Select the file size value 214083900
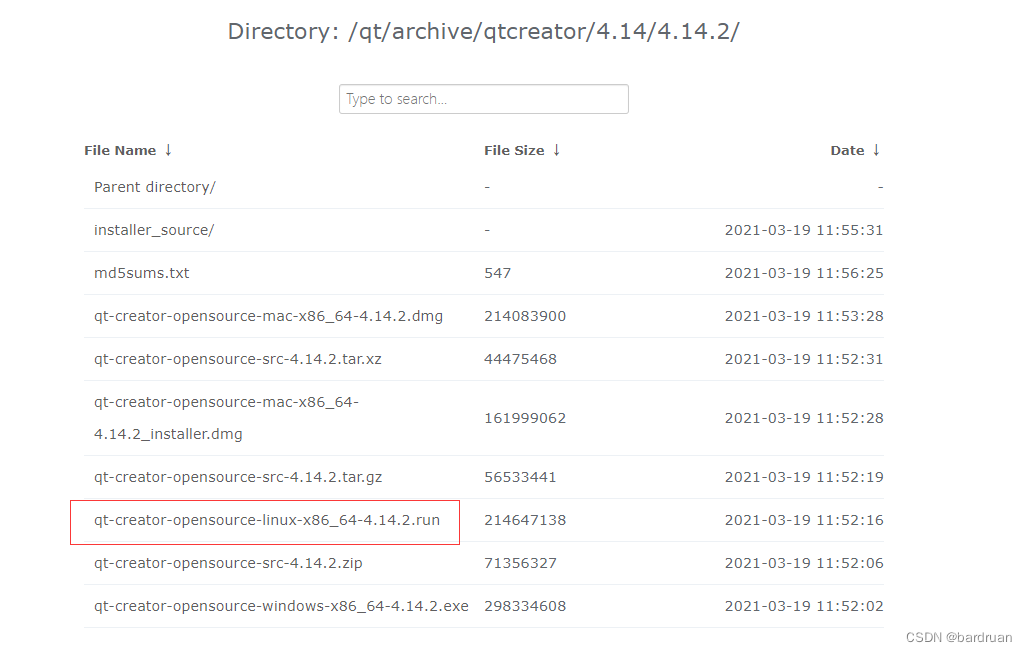 click(x=525, y=316)
